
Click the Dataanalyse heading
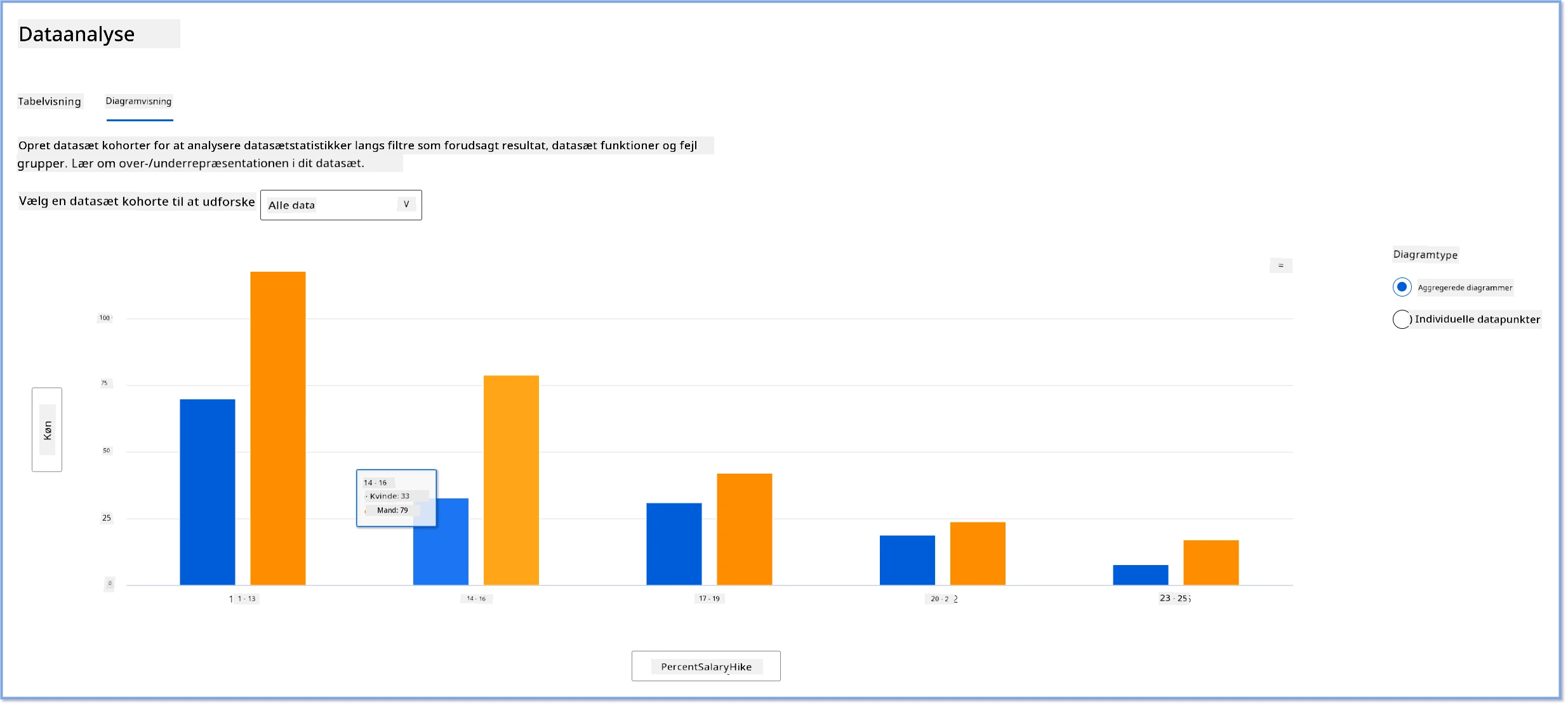click(77, 34)
